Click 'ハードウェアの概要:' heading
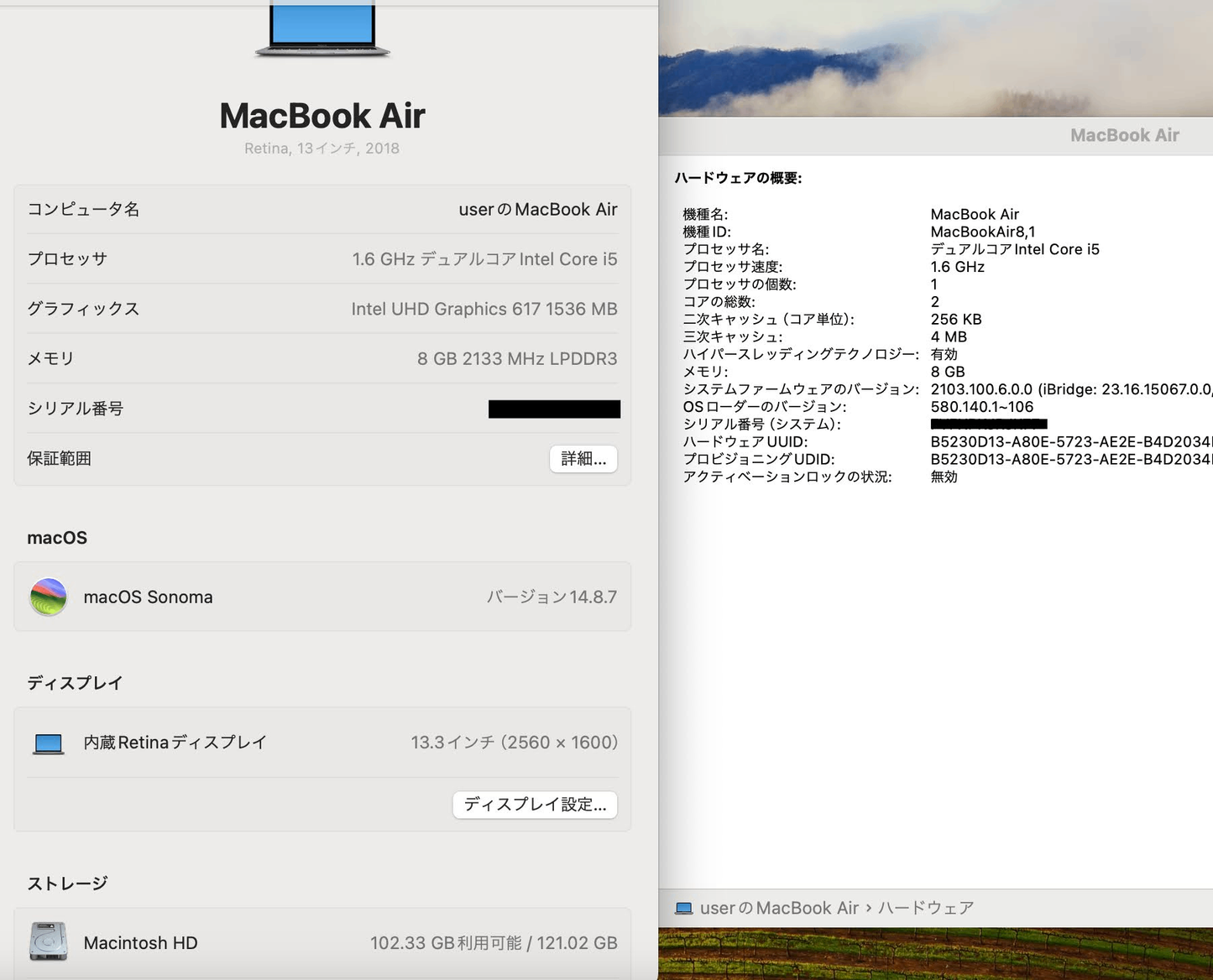Image resolution: width=1213 pixels, height=980 pixels. coord(738,178)
